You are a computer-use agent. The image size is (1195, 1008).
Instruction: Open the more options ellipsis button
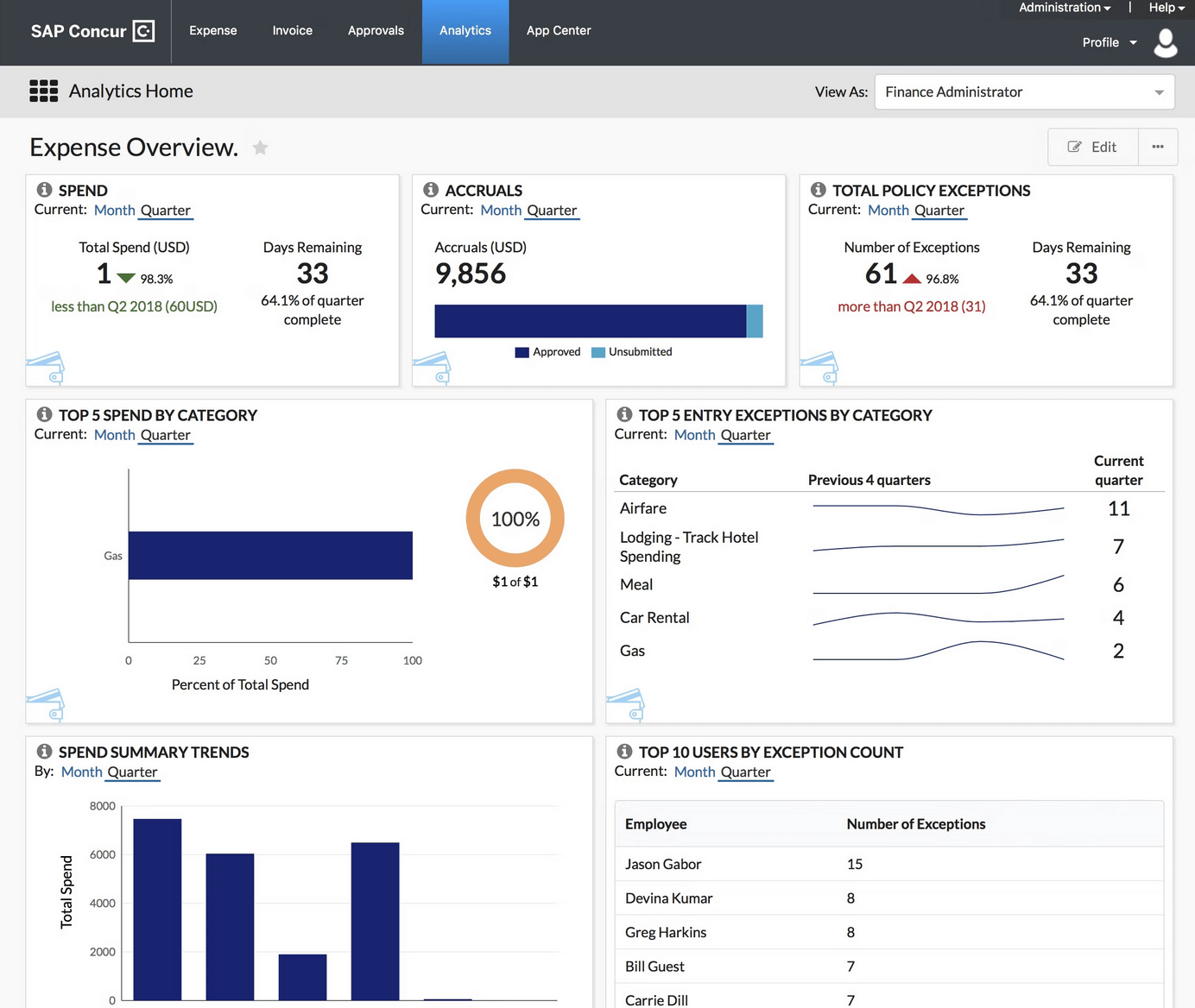point(1157,147)
